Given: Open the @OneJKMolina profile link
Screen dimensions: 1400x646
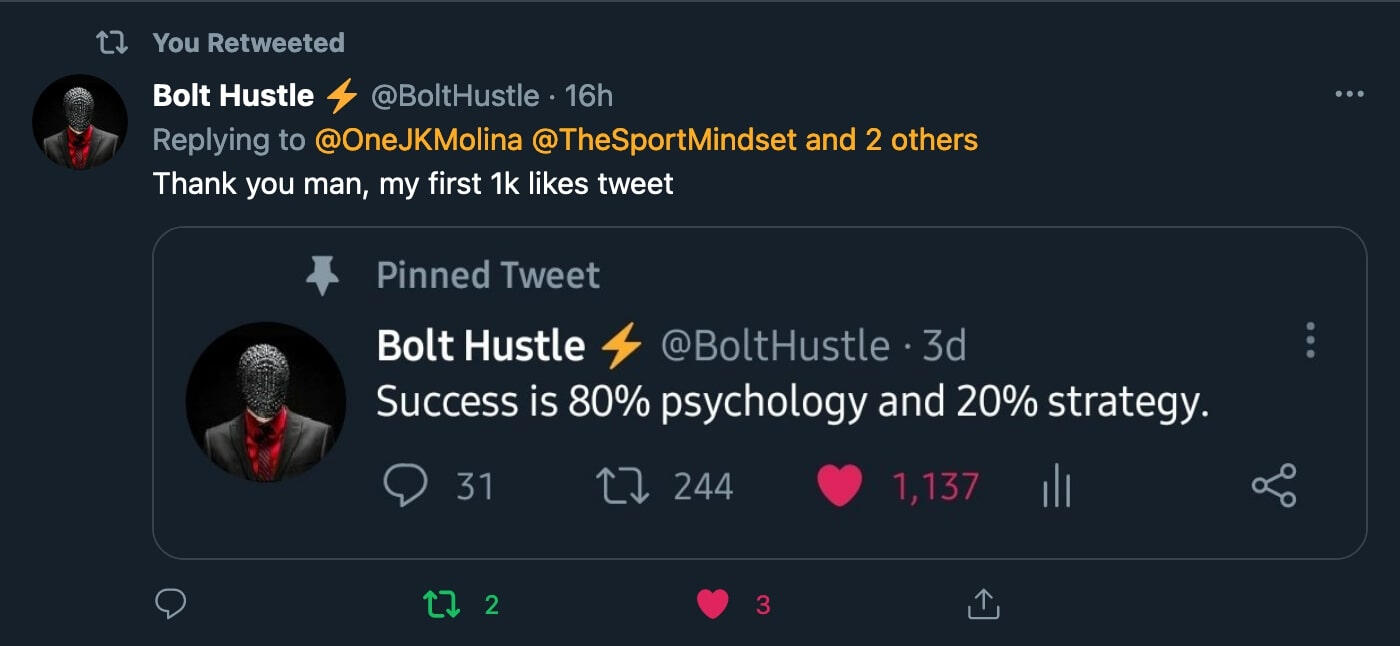Looking at the screenshot, I should click(x=418, y=140).
